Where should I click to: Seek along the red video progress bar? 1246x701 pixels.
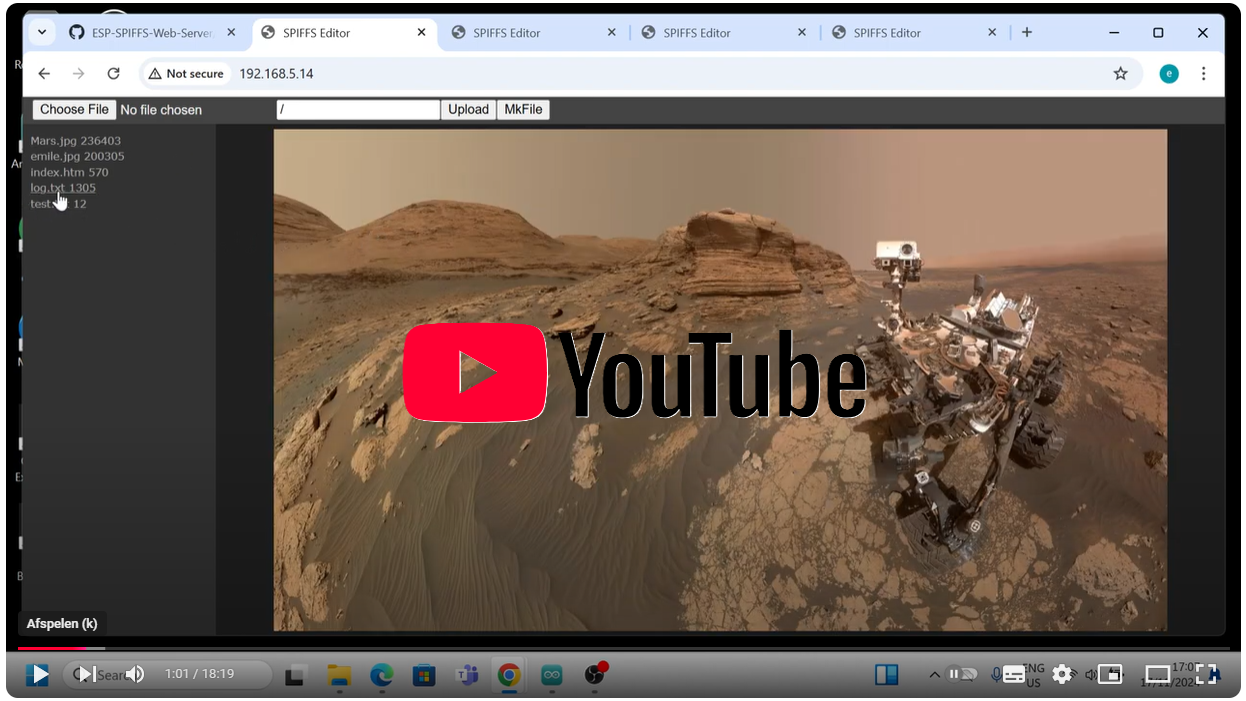click(x=52, y=649)
